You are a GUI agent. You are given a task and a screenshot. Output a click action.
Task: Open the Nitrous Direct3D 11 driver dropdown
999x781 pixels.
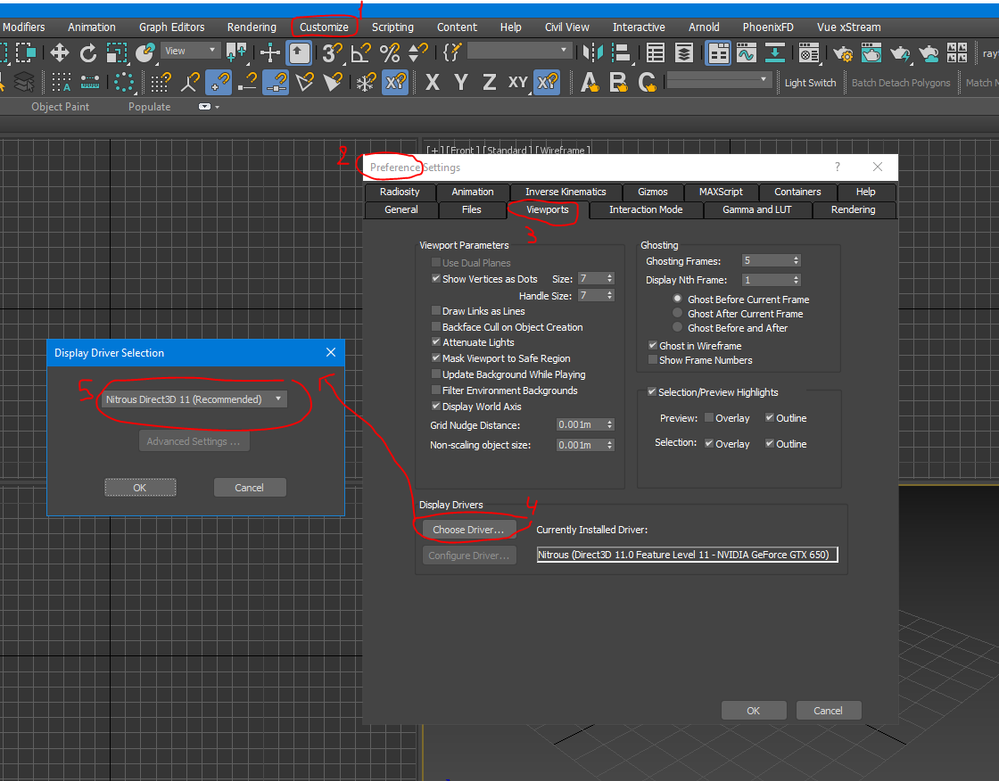[x=194, y=399]
